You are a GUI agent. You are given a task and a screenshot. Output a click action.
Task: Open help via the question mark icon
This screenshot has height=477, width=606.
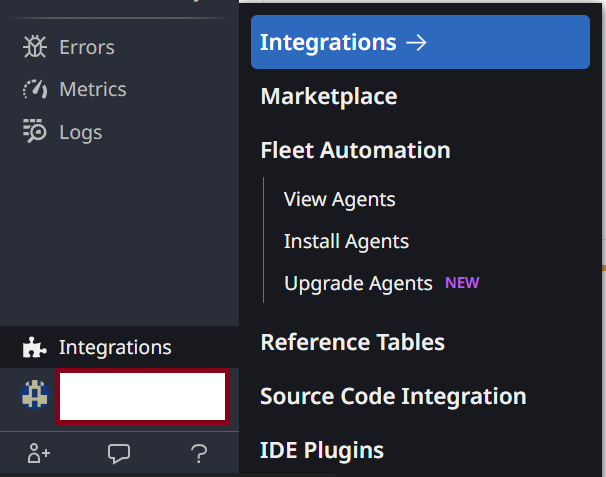(x=198, y=454)
